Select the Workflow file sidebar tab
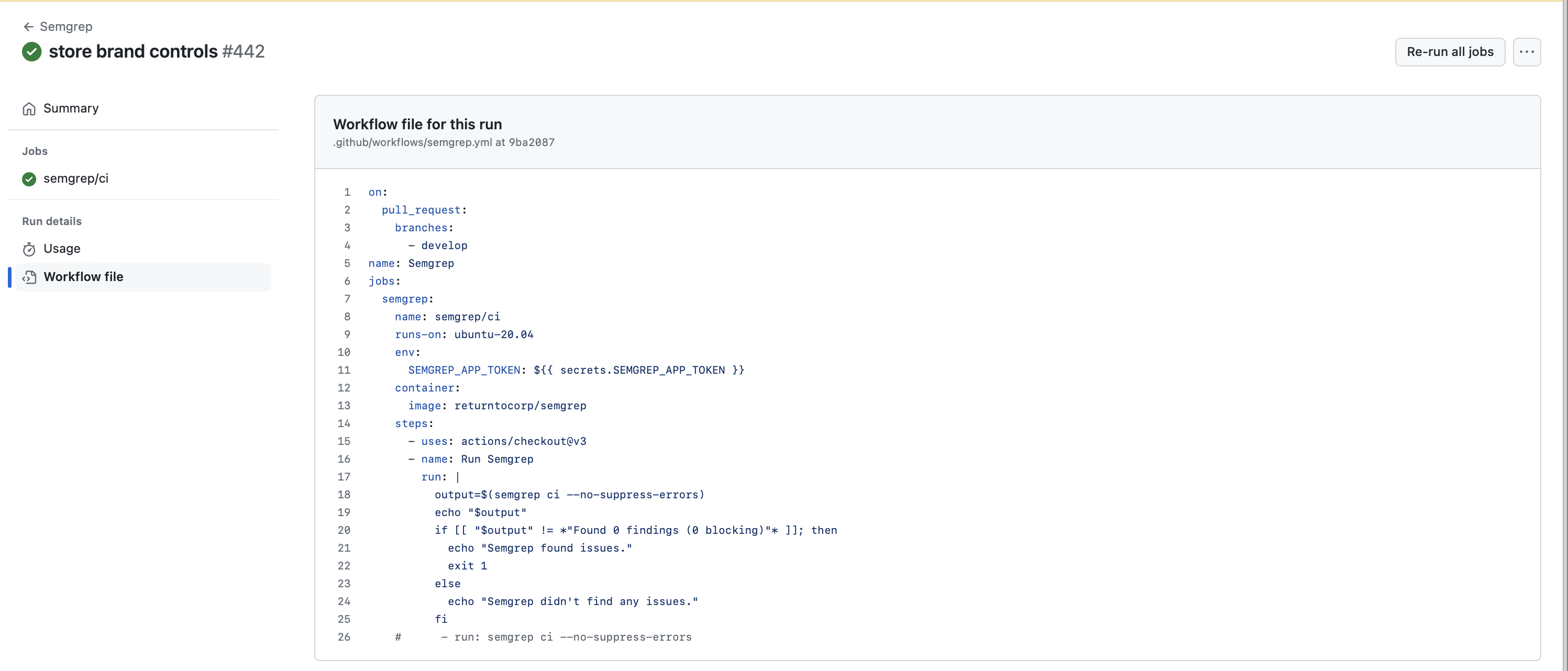 click(83, 276)
